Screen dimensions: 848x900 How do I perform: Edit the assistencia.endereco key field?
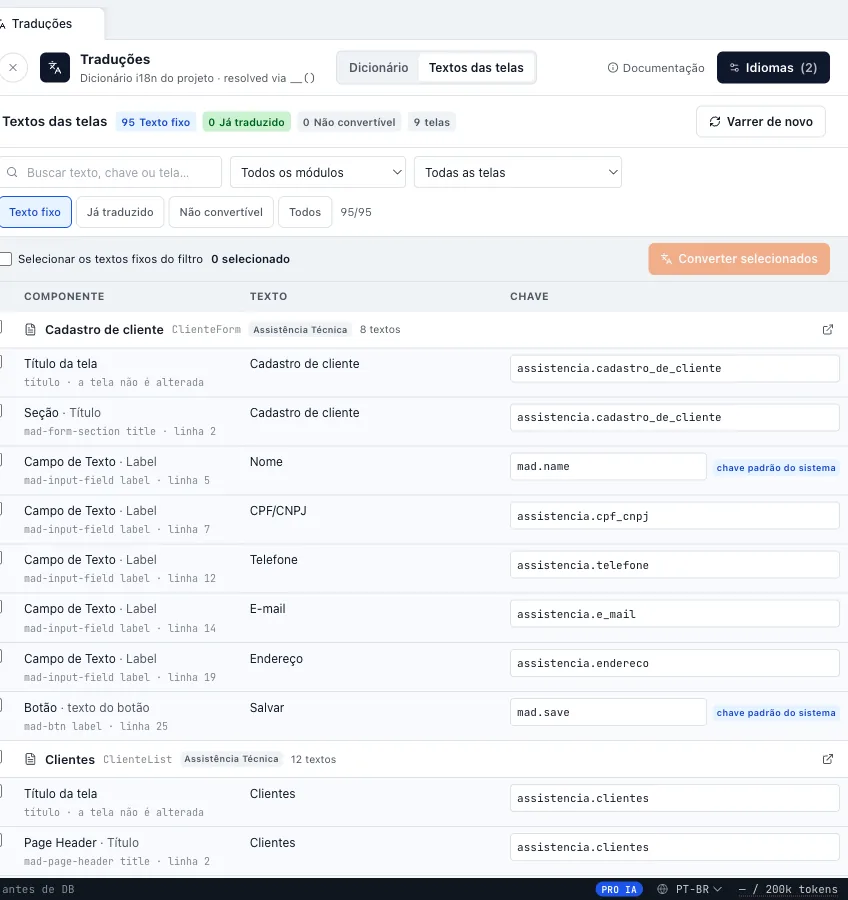(x=675, y=663)
